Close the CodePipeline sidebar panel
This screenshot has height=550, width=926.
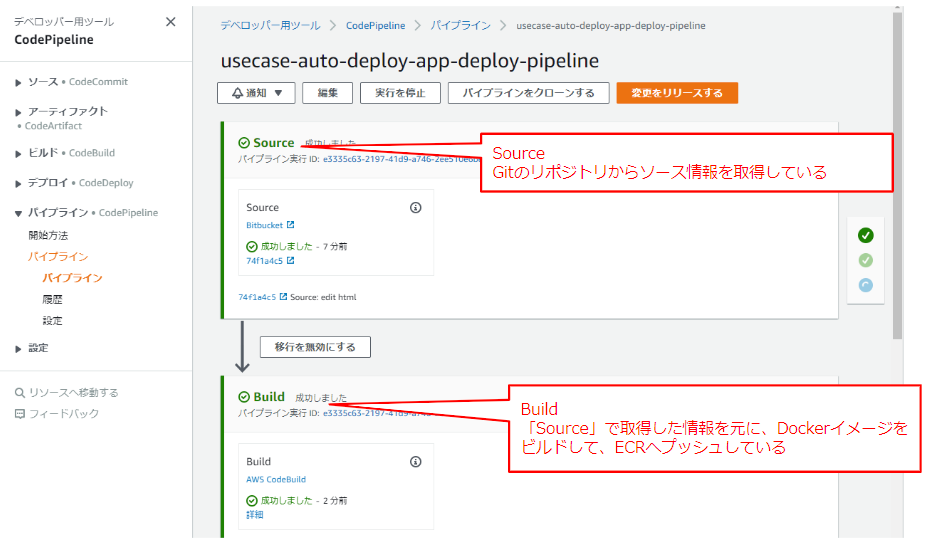click(171, 22)
